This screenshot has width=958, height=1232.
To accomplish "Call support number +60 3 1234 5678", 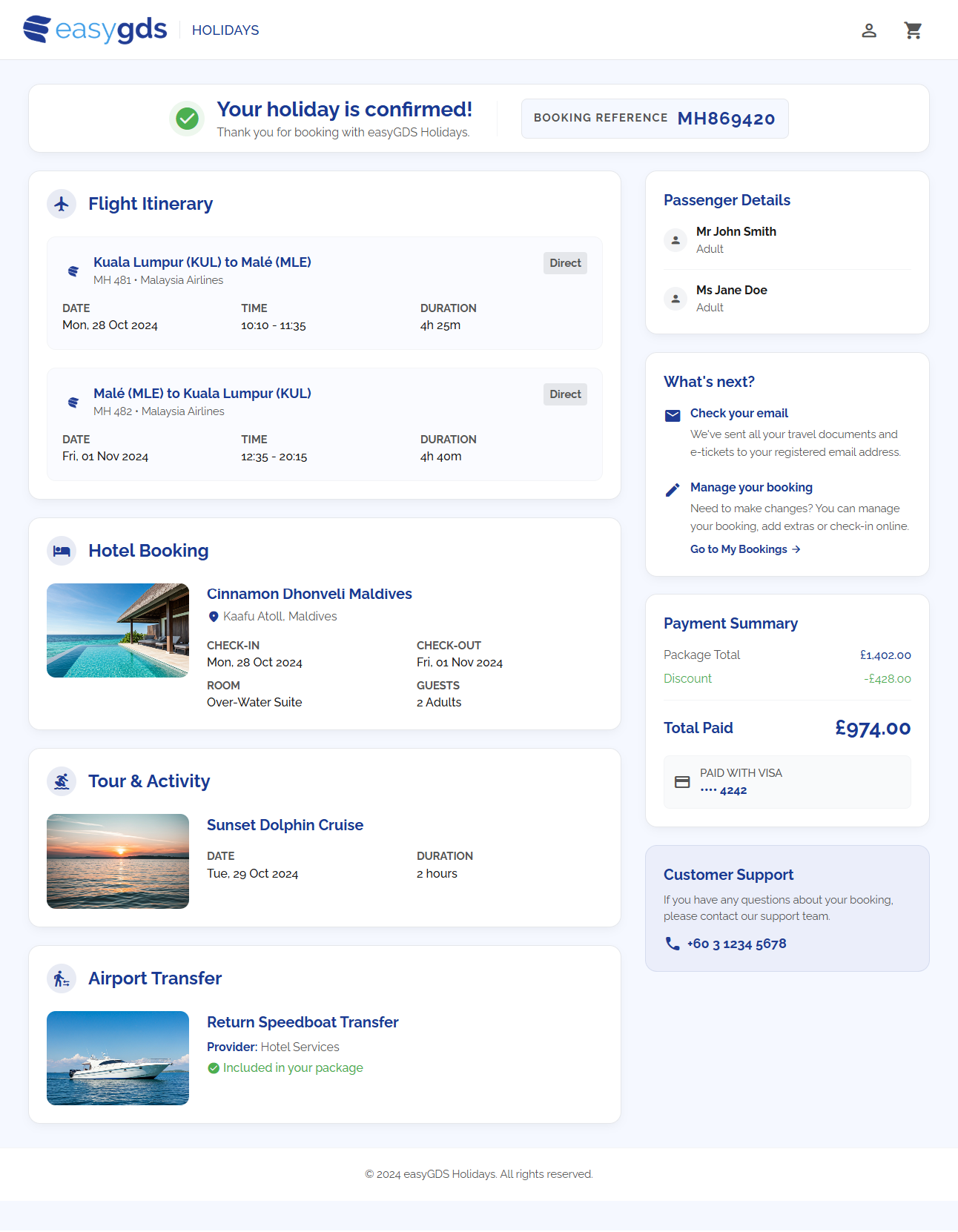I will 736,944.
